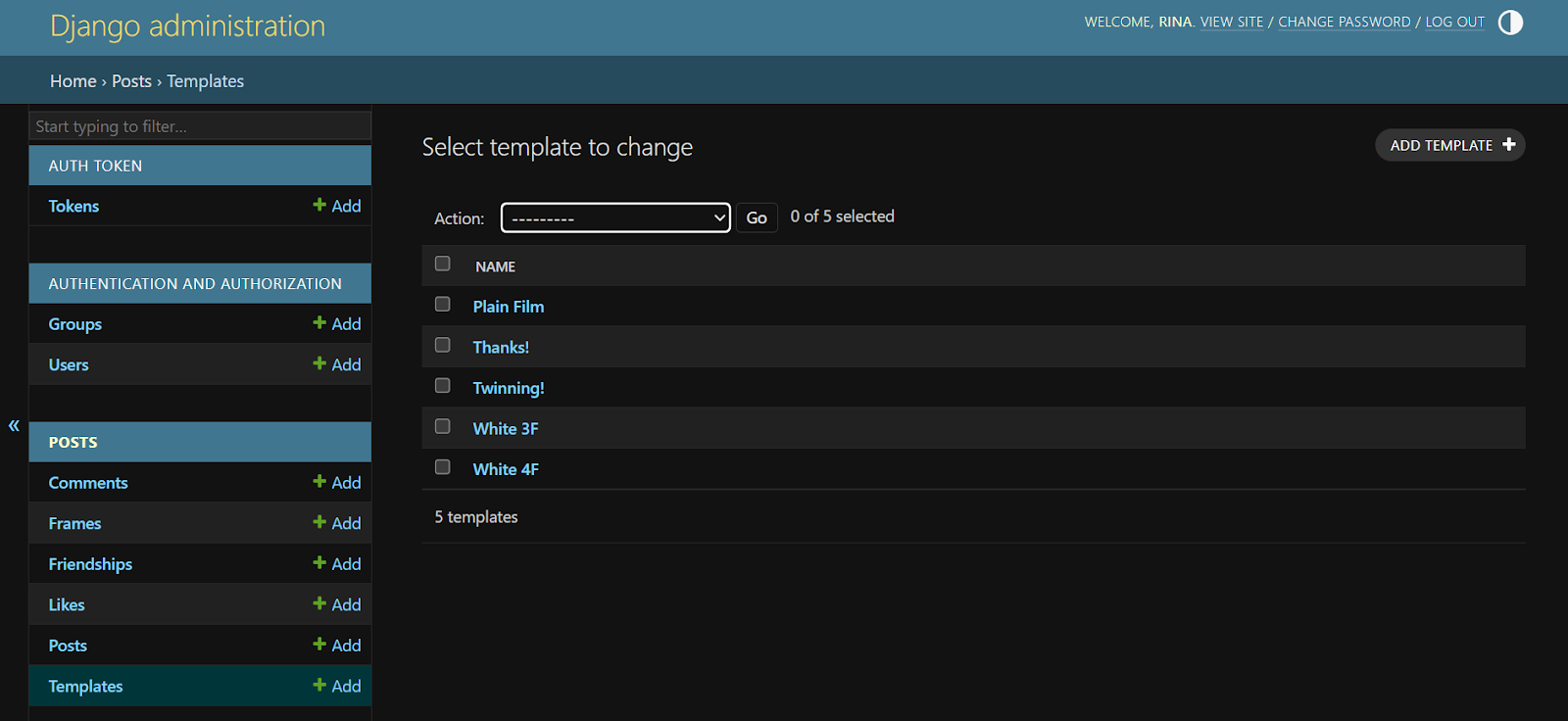Open the White 4F template link
The height and width of the screenshot is (721, 1568).
pyautogui.click(x=506, y=469)
